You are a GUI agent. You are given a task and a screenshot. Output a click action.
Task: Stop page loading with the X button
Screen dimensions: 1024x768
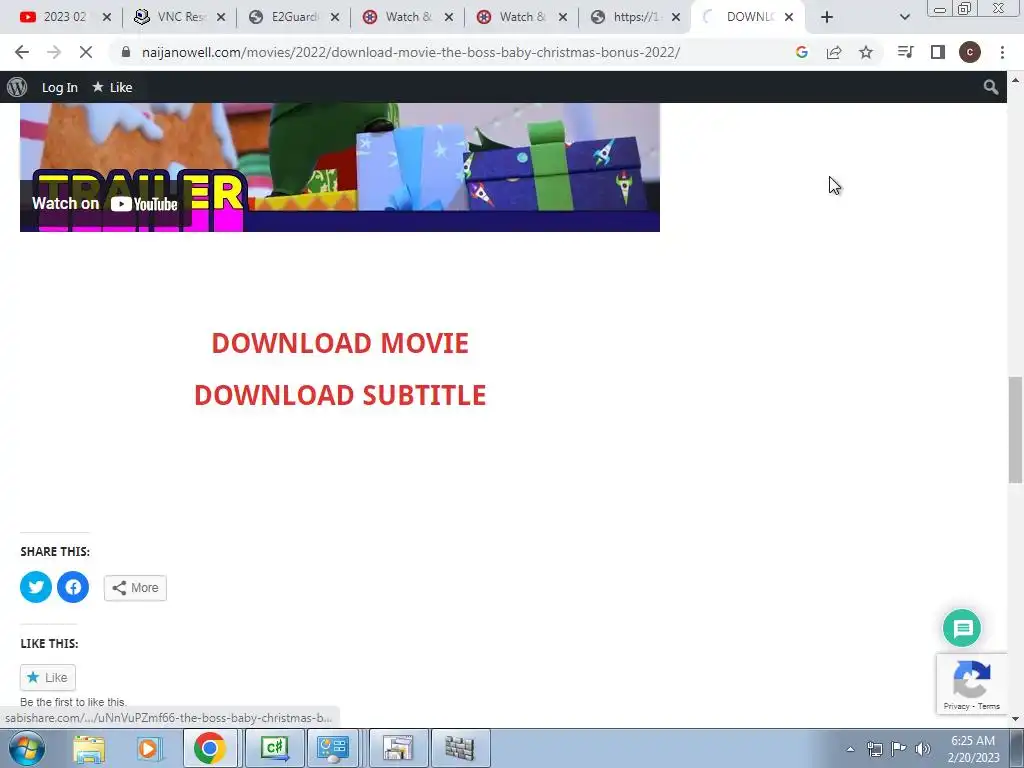[86, 52]
